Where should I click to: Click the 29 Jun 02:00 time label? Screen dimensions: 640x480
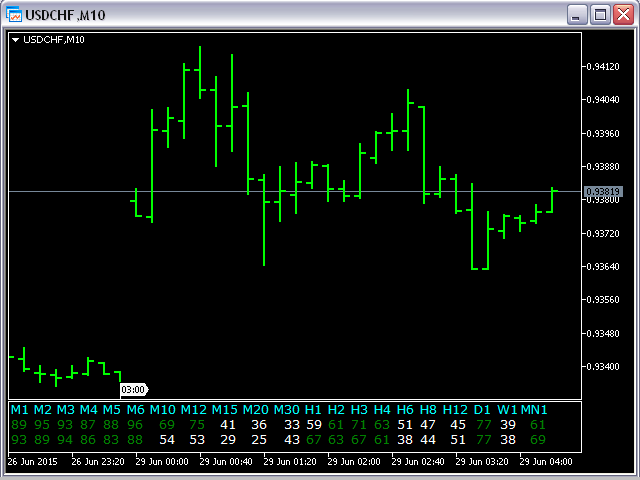click(354, 462)
